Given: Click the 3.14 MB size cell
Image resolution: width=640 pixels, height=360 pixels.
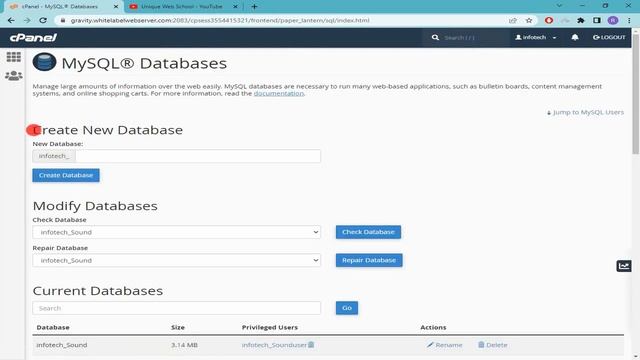Looking at the screenshot, I should (x=184, y=345).
